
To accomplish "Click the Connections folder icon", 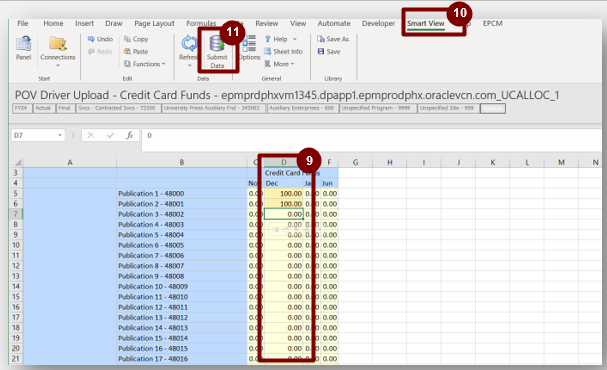I will tap(58, 43).
